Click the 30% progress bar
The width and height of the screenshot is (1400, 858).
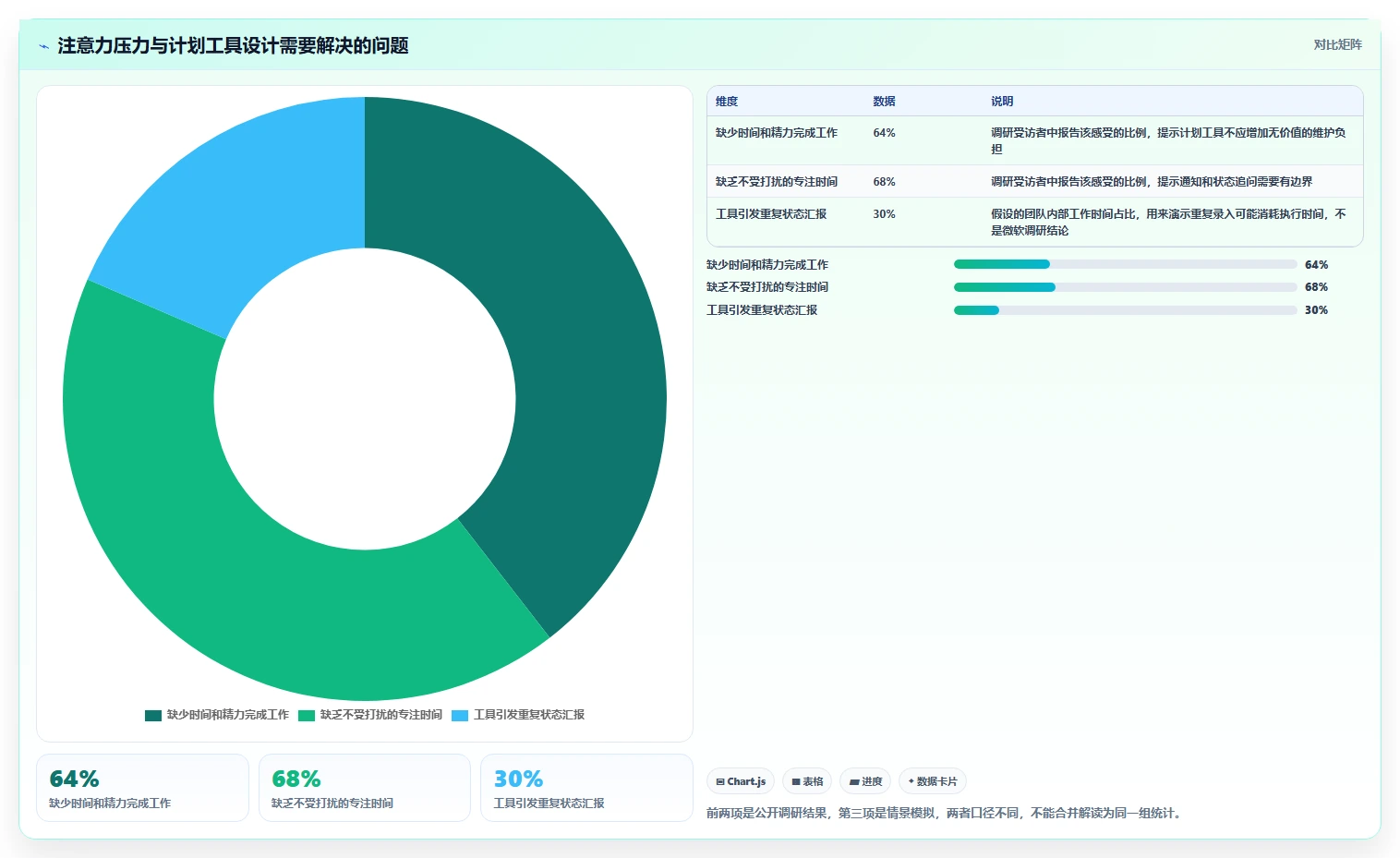[x=1125, y=310]
